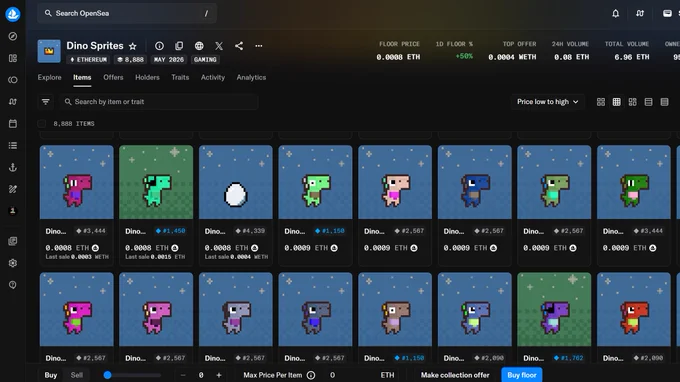Image resolution: width=680 pixels, height=382 pixels.
Task: Open the sidebar list icon
Action: point(13,146)
